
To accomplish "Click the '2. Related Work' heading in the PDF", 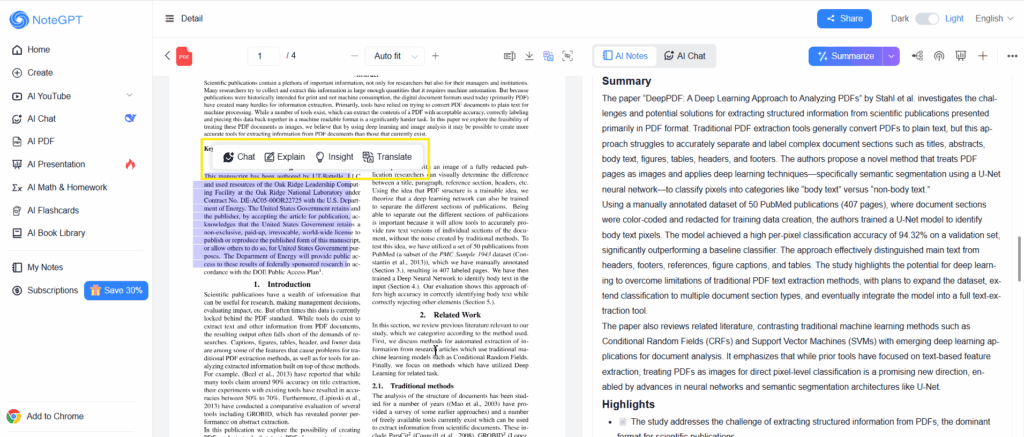I will click(x=451, y=315).
